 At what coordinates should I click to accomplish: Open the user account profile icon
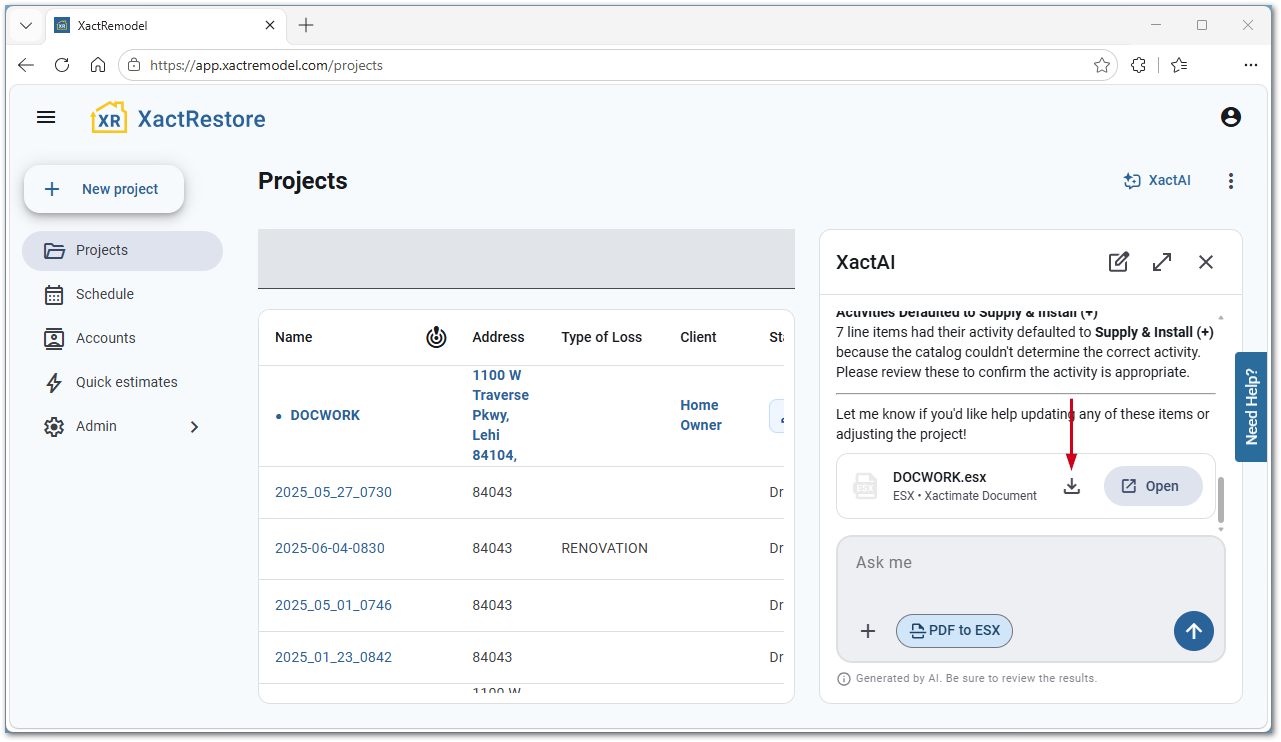(x=1231, y=117)
